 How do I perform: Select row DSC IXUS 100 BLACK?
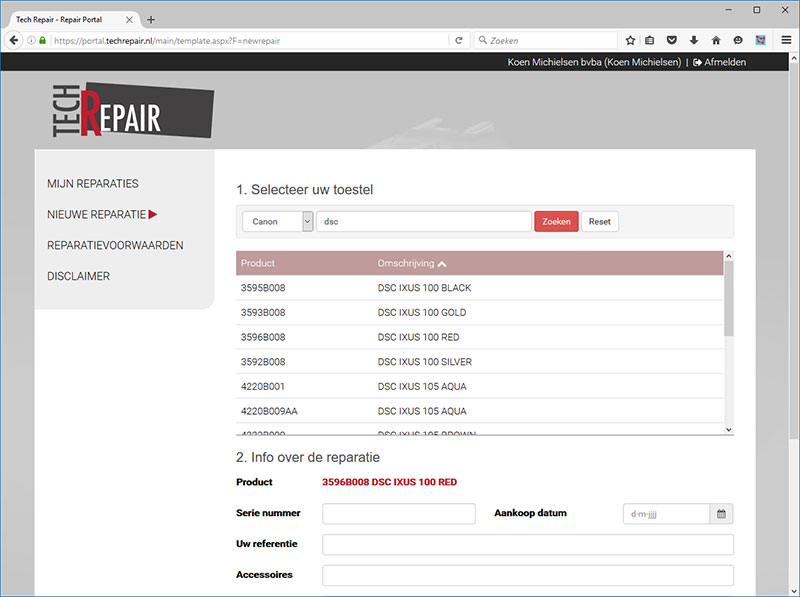point(480,288)
